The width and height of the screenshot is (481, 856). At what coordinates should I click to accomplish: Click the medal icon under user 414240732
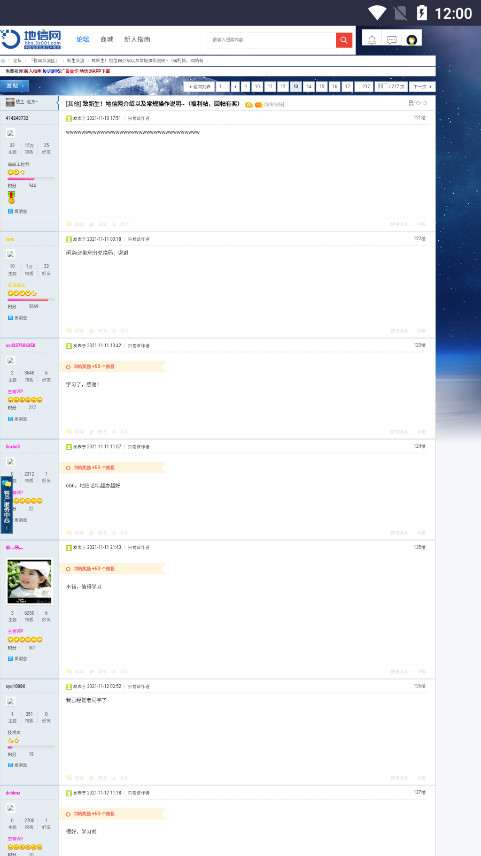click(x=11, y=198)
